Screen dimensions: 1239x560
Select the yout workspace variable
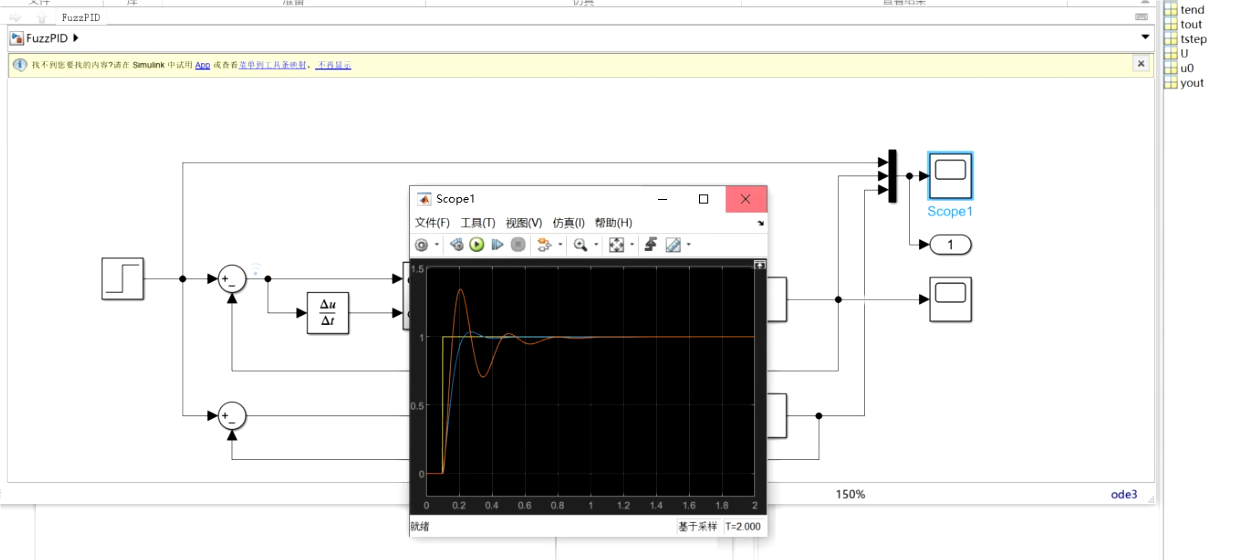coord(1185,83)
